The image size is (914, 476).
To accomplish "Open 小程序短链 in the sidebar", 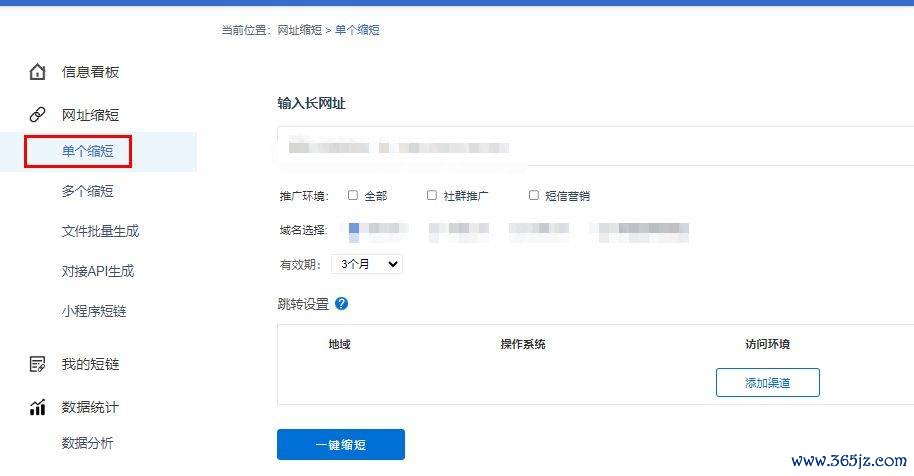I will click(94, 311).
